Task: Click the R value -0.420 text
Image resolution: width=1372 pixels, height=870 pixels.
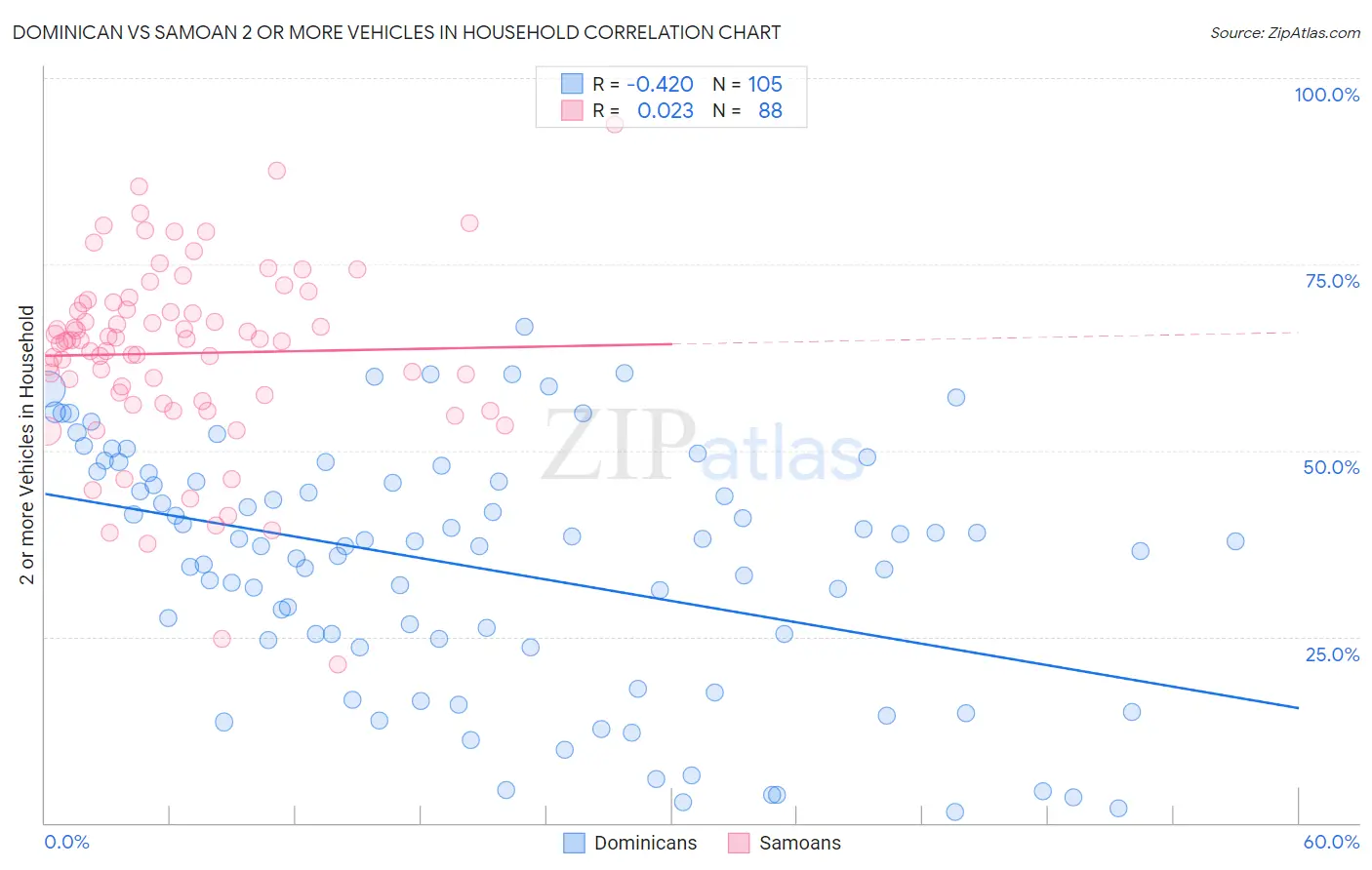Action: [660, 84]
